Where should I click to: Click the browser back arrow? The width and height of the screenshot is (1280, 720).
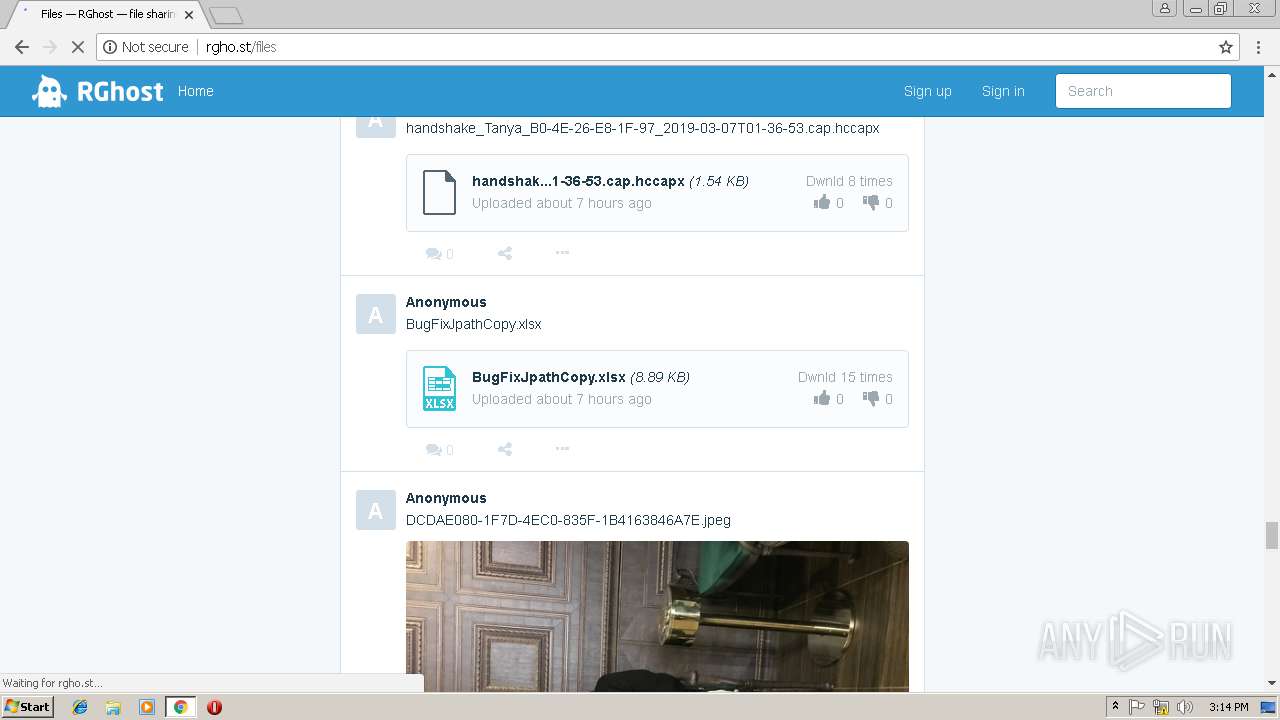pos(22,47)
